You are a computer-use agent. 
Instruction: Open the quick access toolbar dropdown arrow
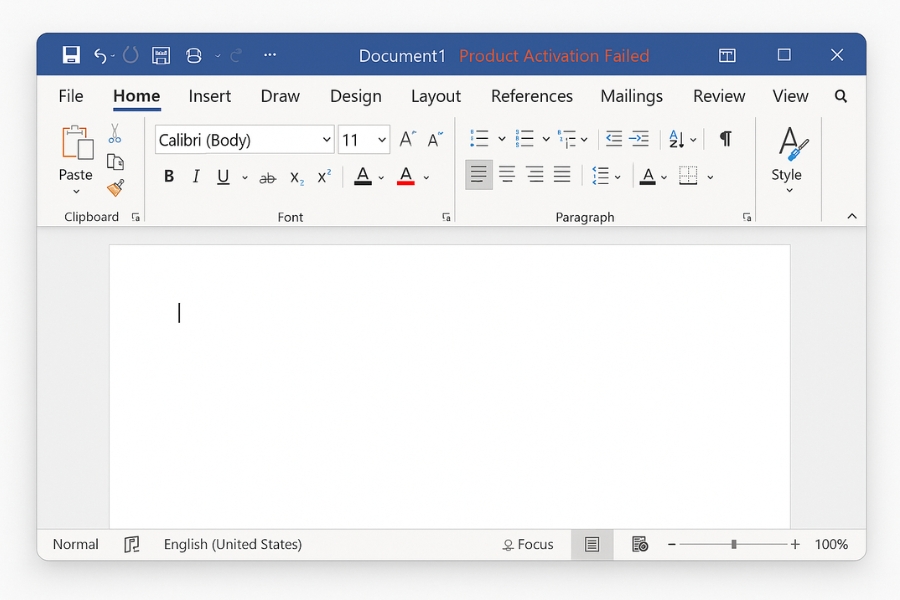[x=218, y=56]
